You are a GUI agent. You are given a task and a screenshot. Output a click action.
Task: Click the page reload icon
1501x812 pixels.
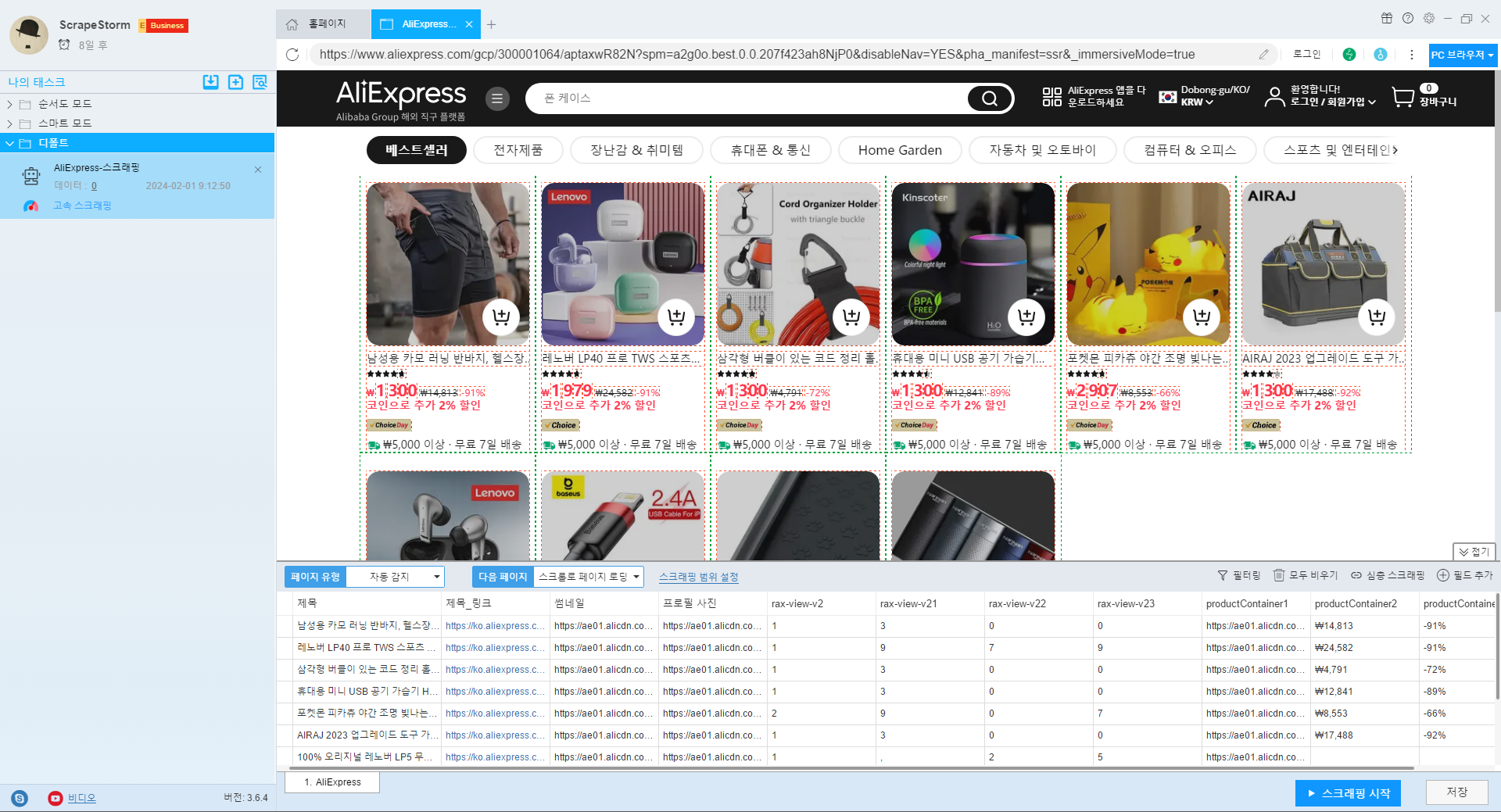click(x=292, y=55)
